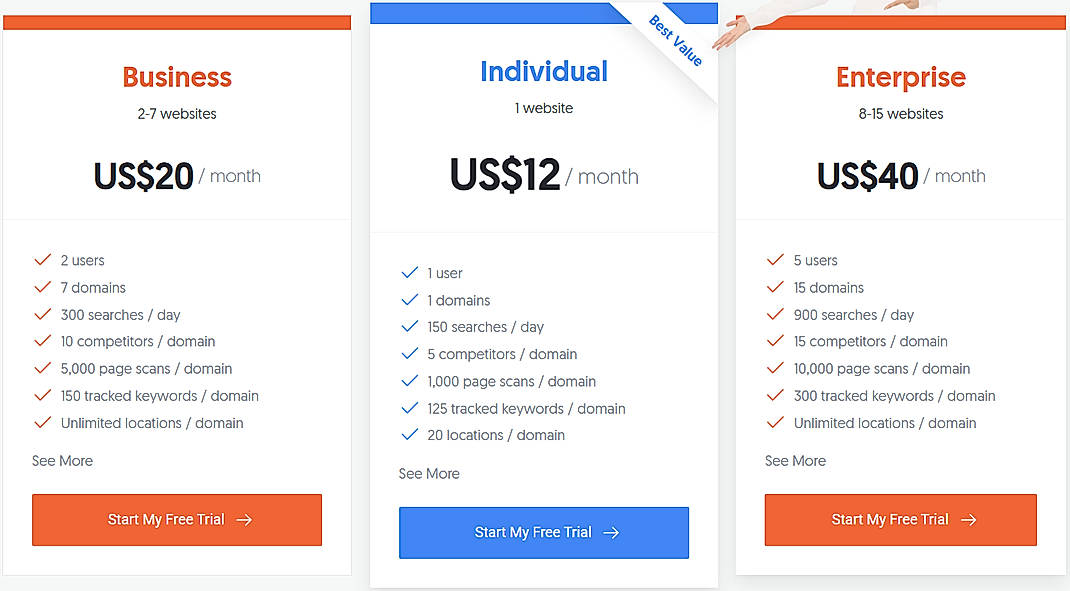Select the Individual plan heading
The width and height of the screenshot is (1070, 591).
pos(543,71)
